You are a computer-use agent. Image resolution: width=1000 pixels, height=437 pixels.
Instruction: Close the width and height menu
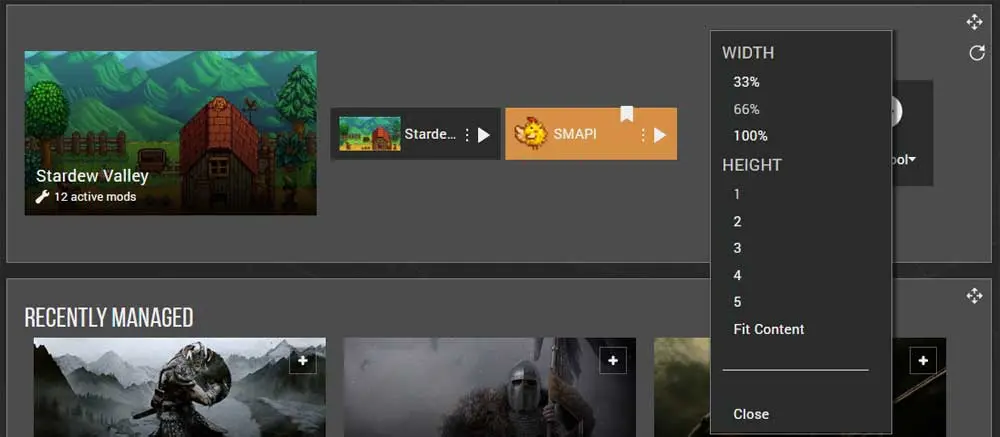pyautogui.click(x=751, y=414)
